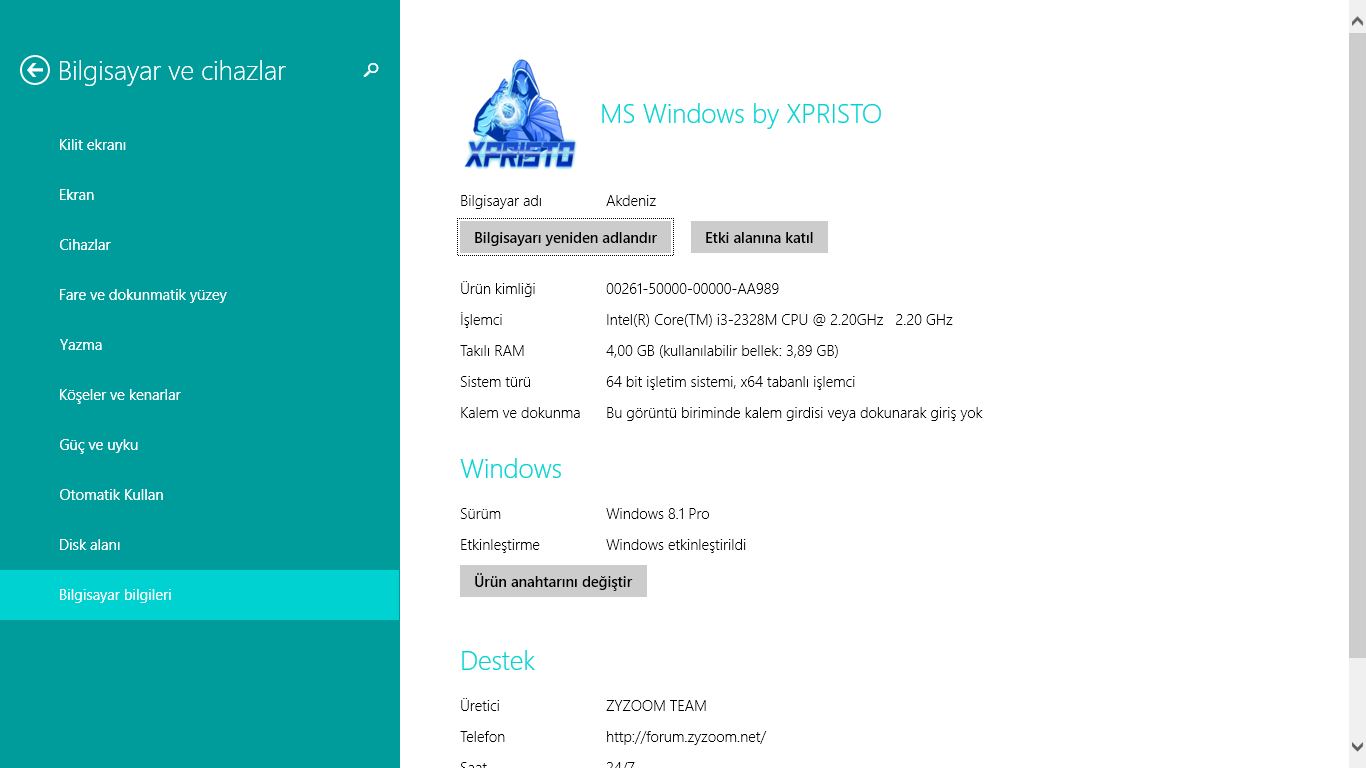Screen dimensions: 1366x768
Task: Click the computer name Akdeniz
Action: pyautogui.click(x=631, y=201)
